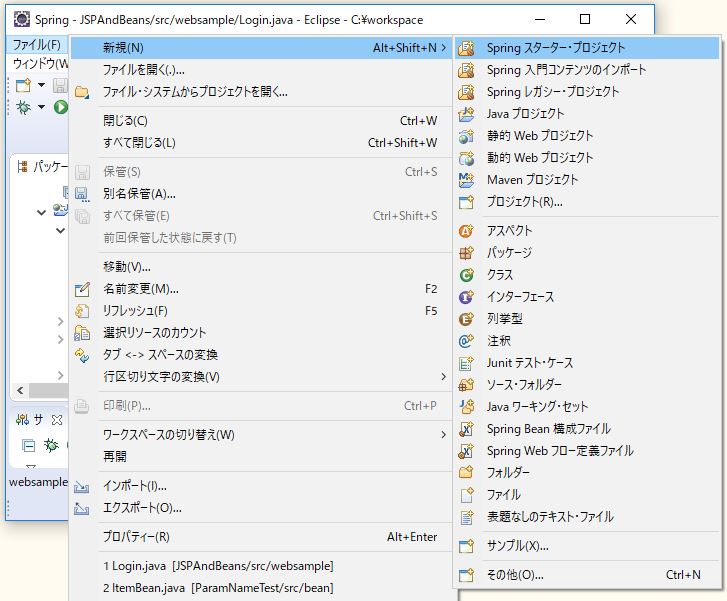Click the Spring Web フロー定義ファイル icon
The width and height of the screenshot is (727, 601).
(466, 451)
